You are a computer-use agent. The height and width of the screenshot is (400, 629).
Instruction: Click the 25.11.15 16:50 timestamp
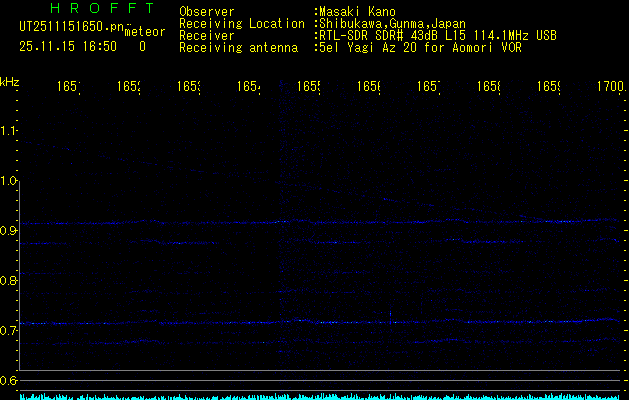67,46
